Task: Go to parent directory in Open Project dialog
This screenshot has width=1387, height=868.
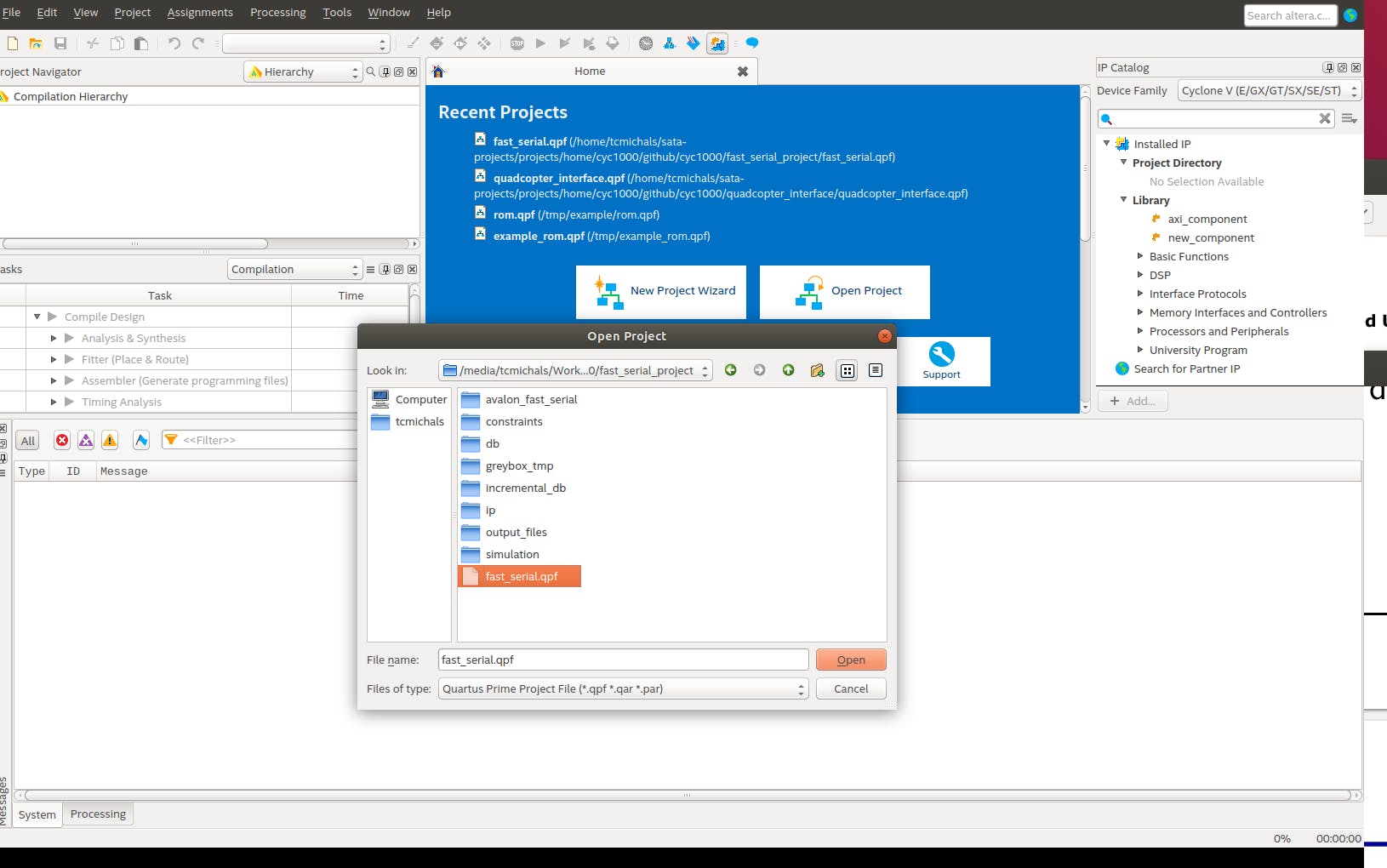Action: (789, 370)
